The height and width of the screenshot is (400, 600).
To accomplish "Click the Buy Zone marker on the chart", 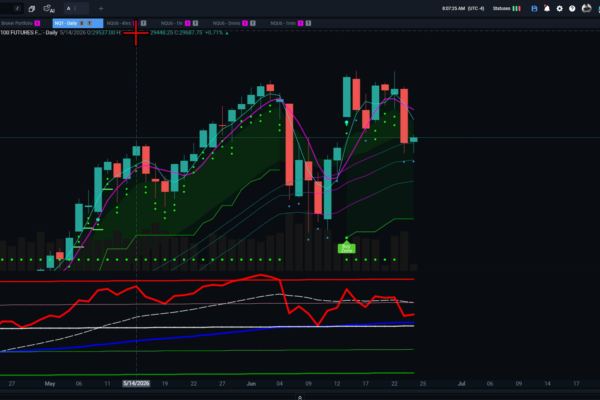I will pos(347,248).
